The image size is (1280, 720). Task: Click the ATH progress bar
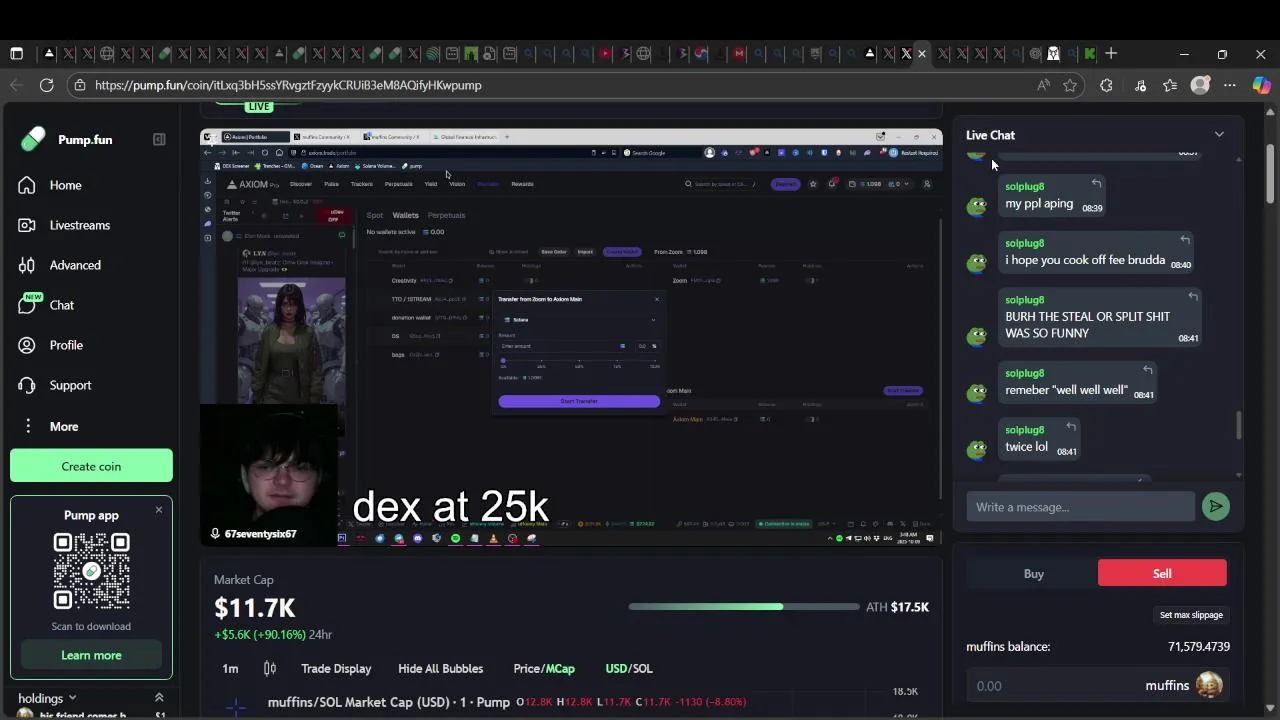coord(743,607)
